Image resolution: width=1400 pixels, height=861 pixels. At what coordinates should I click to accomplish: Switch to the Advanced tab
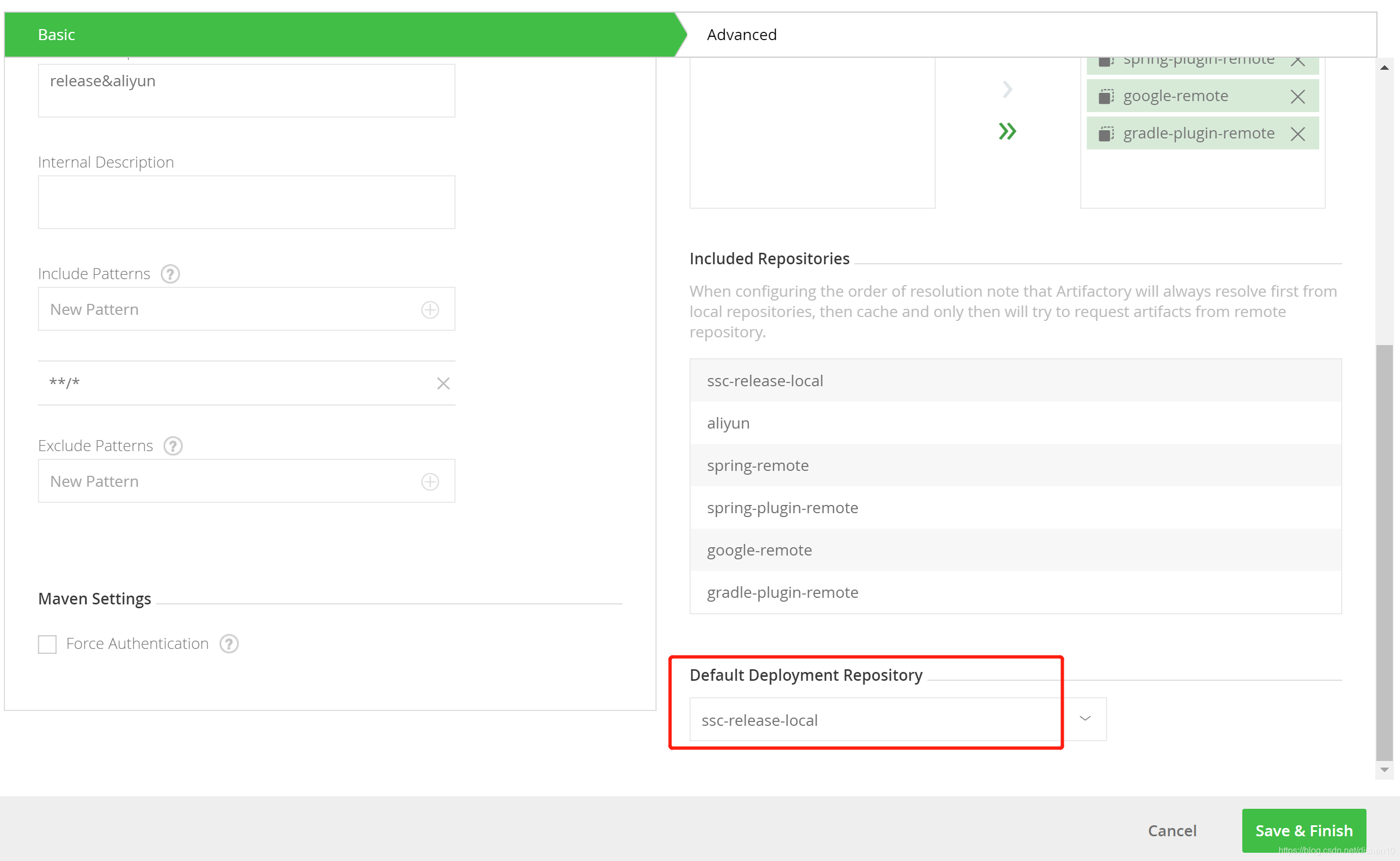coord(741,35)
